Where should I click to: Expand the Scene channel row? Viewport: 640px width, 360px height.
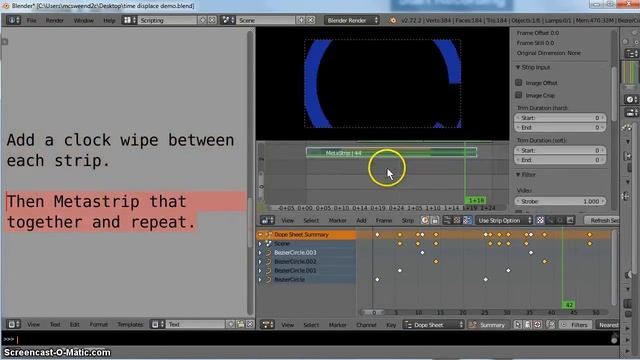point(260,244)
